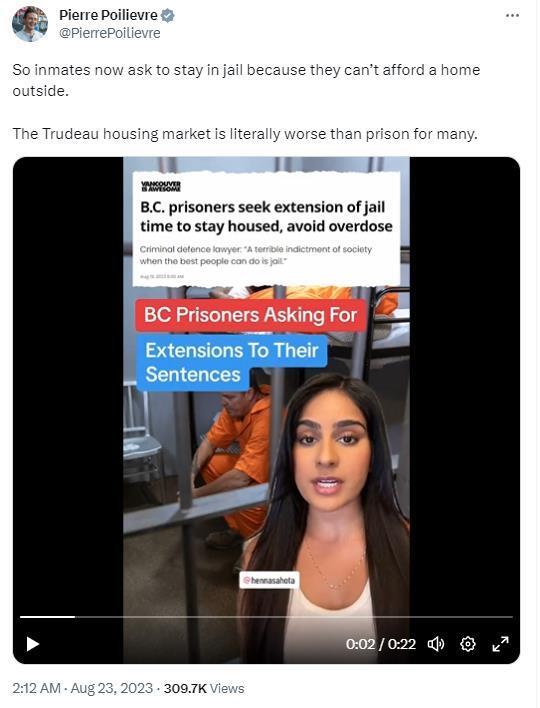Viewport: 540px width, 708px height.
Task: Click the 2:12 AM Aug 23, 2023 timestamp
Action: [83, 688]
